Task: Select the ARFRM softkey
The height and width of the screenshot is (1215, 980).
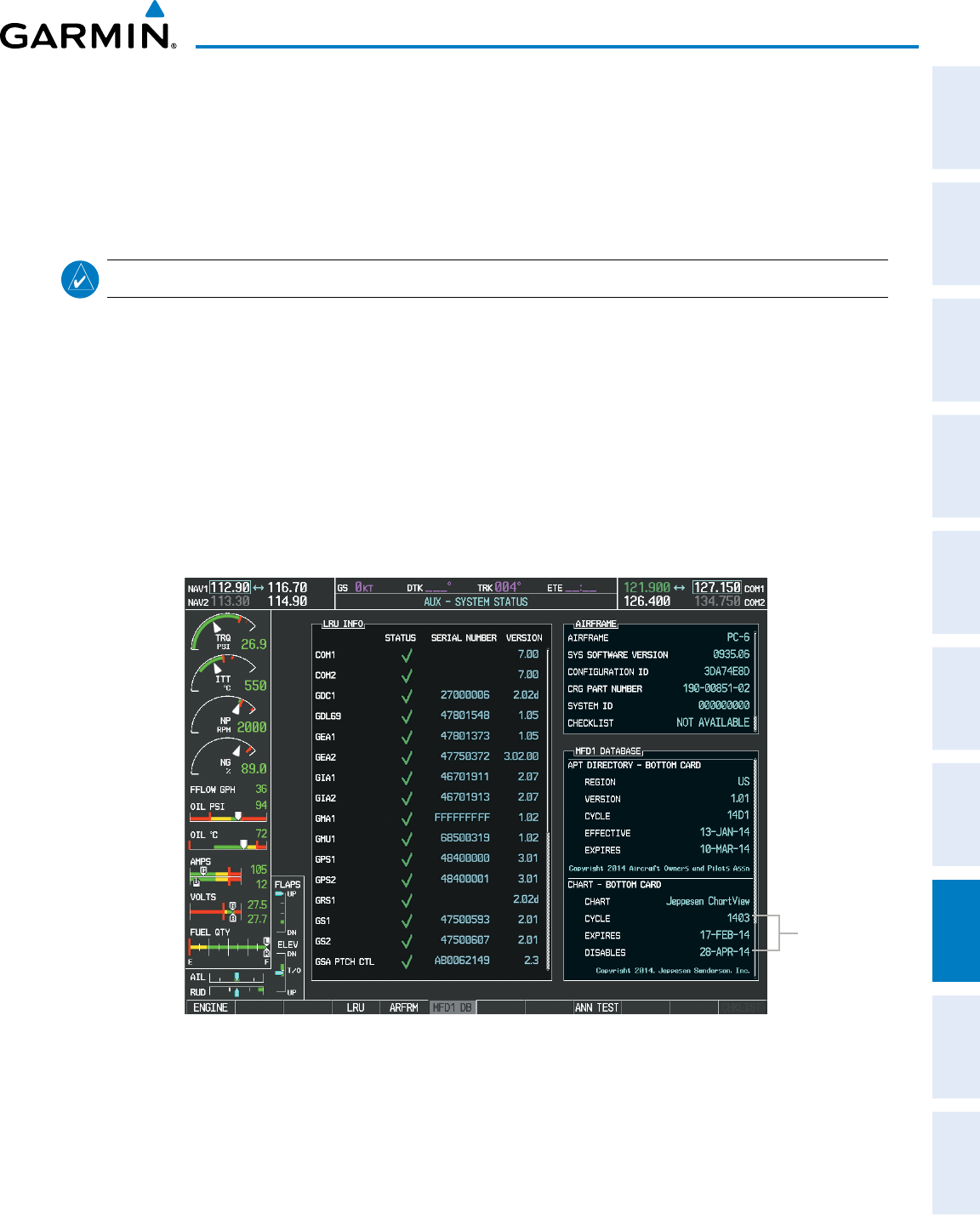Action: pyautogui.click(x=404, y=1007)
